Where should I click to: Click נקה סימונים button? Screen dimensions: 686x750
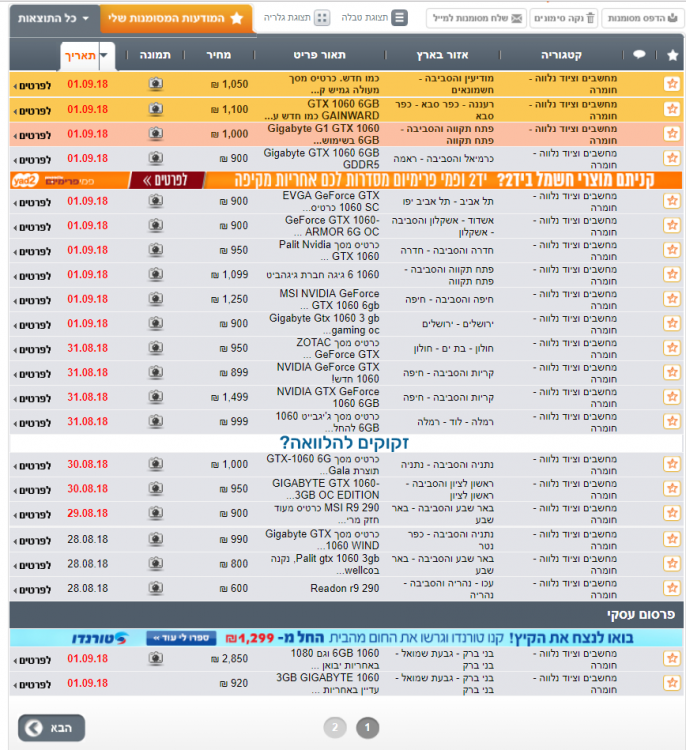[x=564, y=18]
